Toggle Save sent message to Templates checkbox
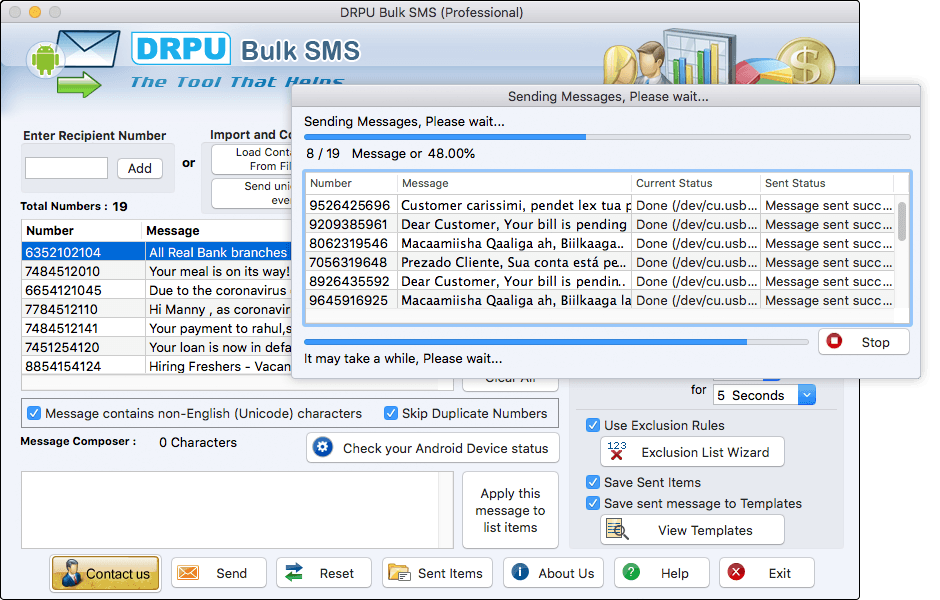940x600 pixels. coord(593,503)
